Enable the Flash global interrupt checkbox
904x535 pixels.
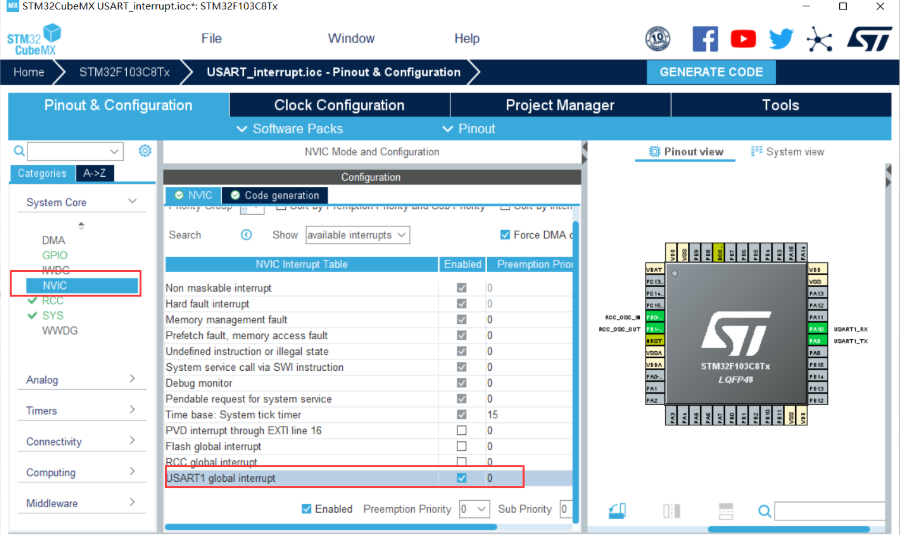tap(462, 446)
